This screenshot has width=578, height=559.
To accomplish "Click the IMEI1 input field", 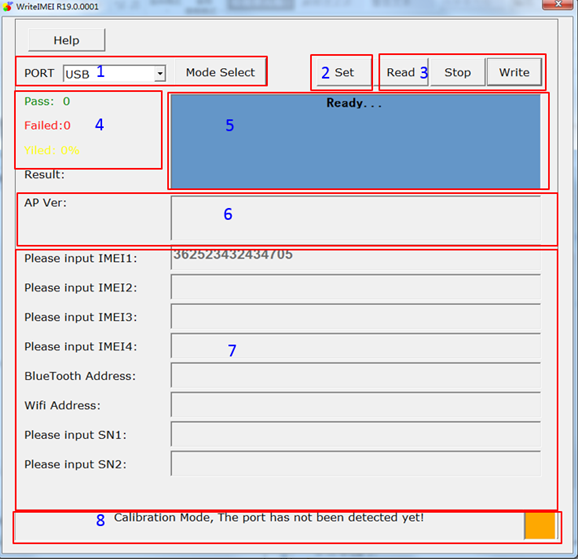I will tap(356, 258).
